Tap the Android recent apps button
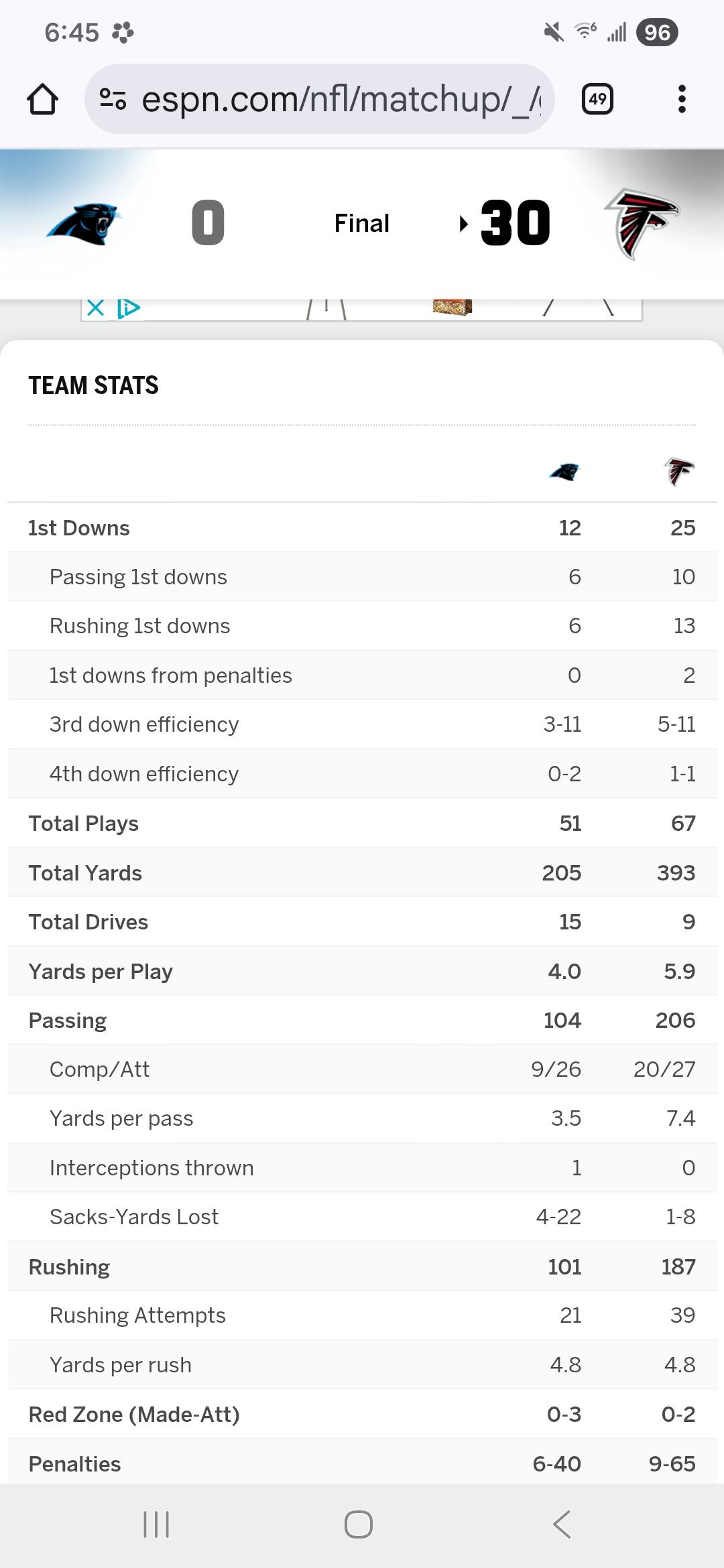Viewport: 724px width, 1568px height. coord(156,1524)
